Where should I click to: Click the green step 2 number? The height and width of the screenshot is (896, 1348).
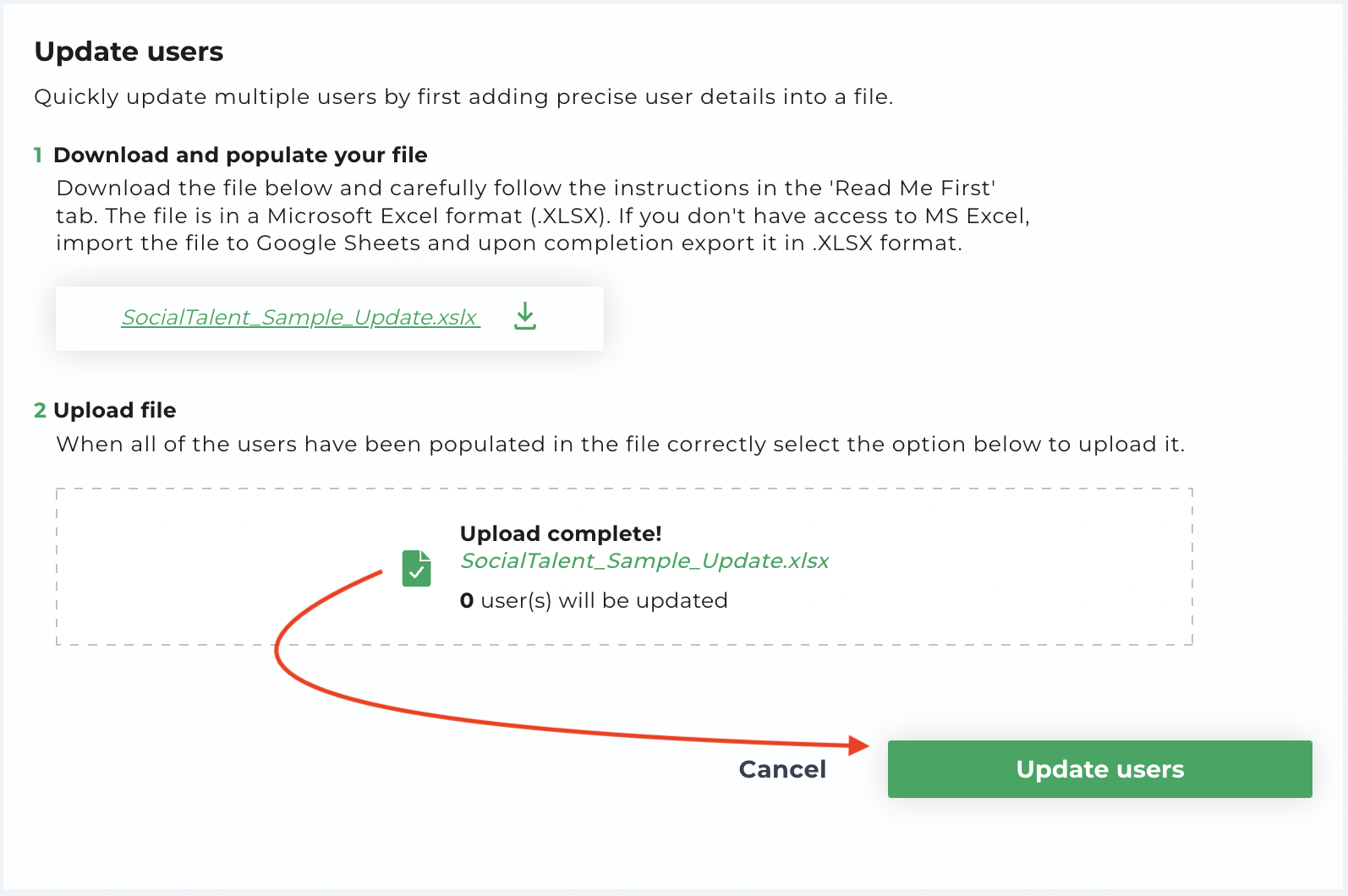pos(40,410)
